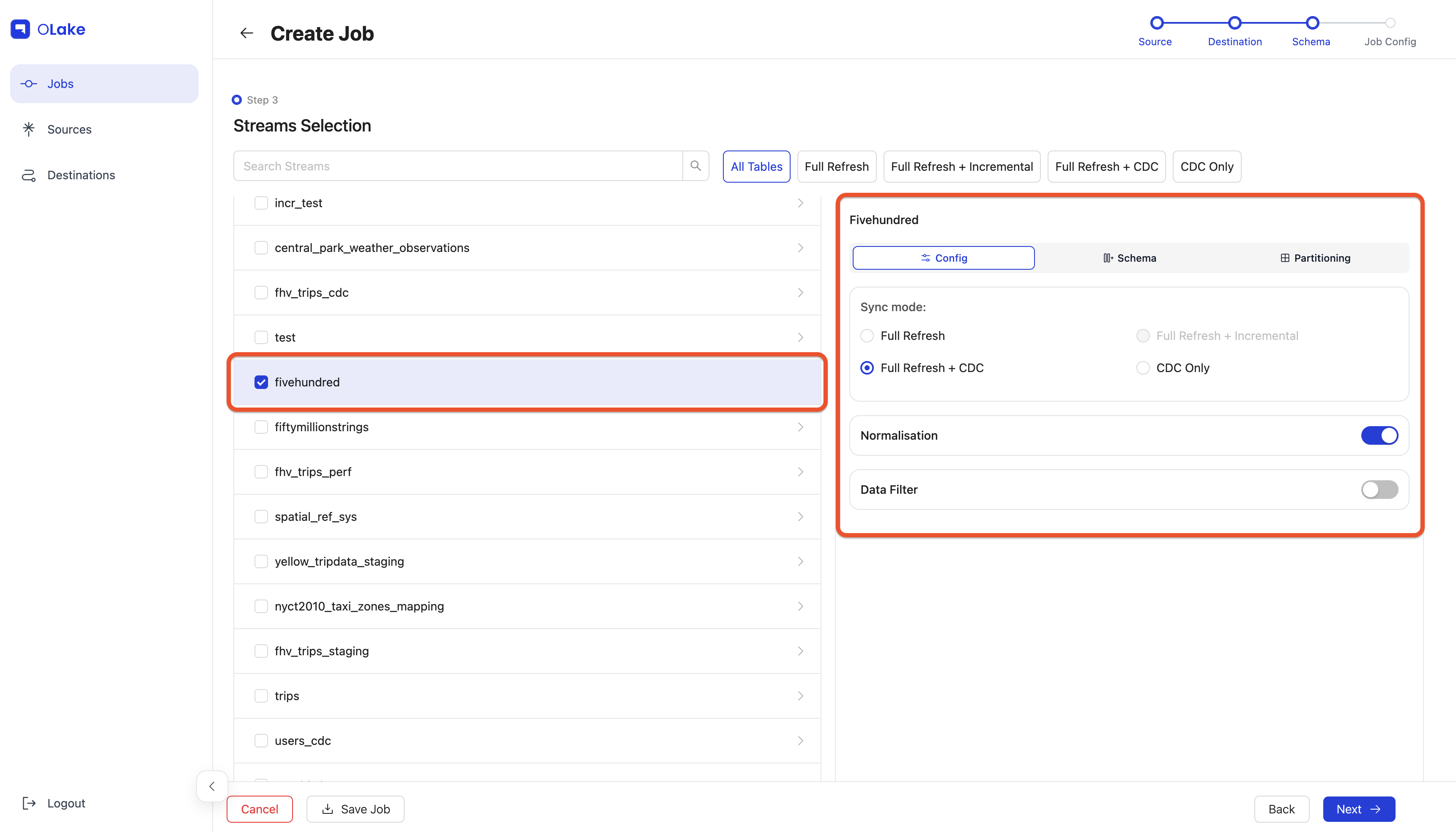The image size is (1456, 832).
Task: Click the Search Streams input field
Action: [x=458, y=166]
